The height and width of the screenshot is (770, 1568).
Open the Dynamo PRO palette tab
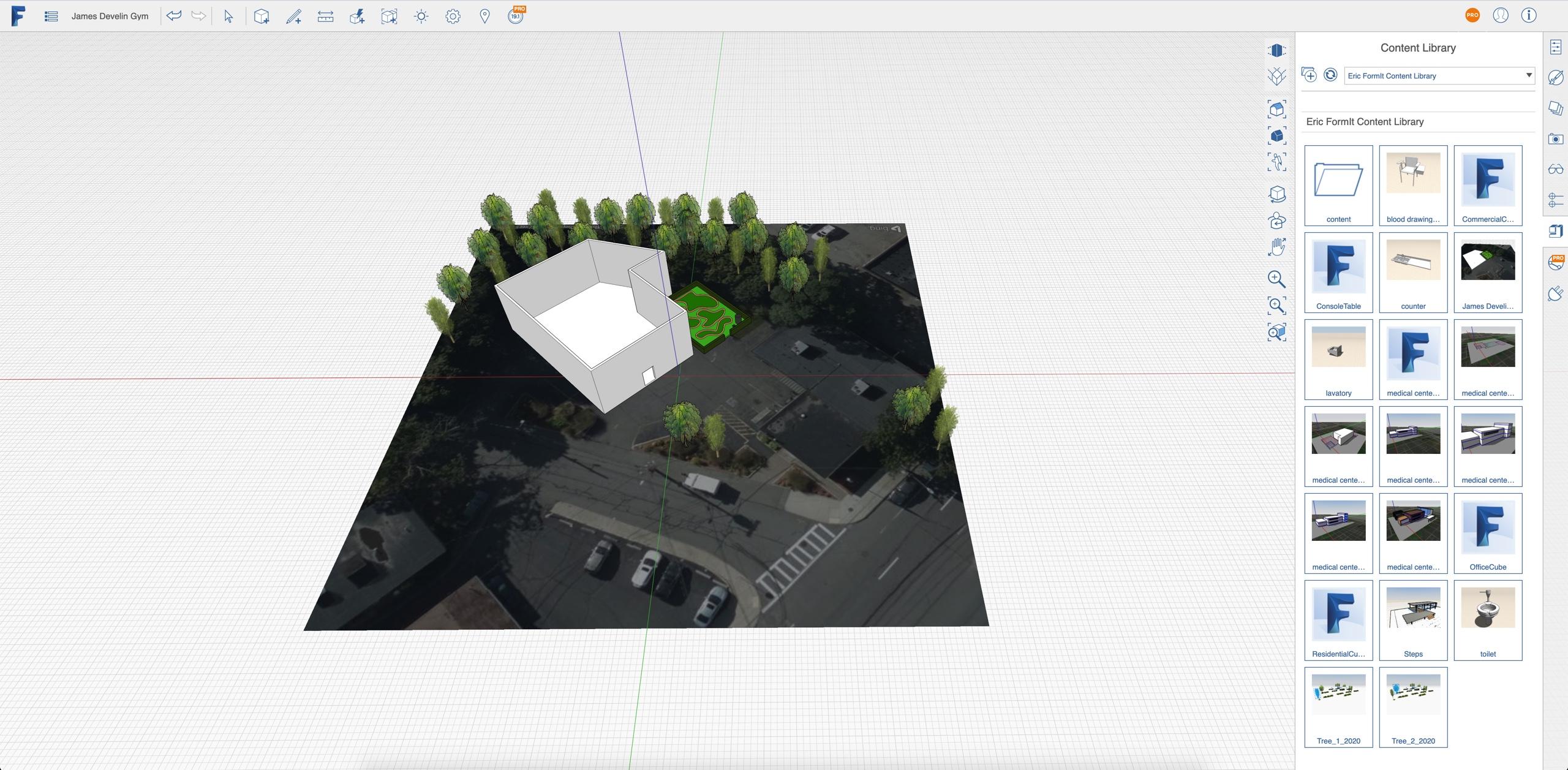click(x=1556, y=262)
